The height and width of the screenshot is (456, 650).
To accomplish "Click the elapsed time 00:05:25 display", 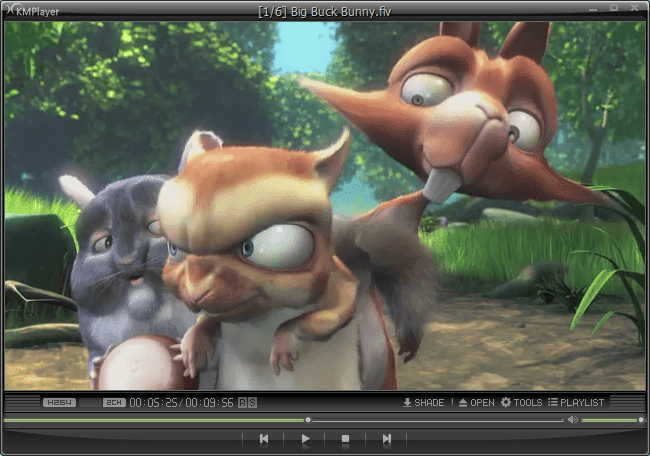I will 153,403.
